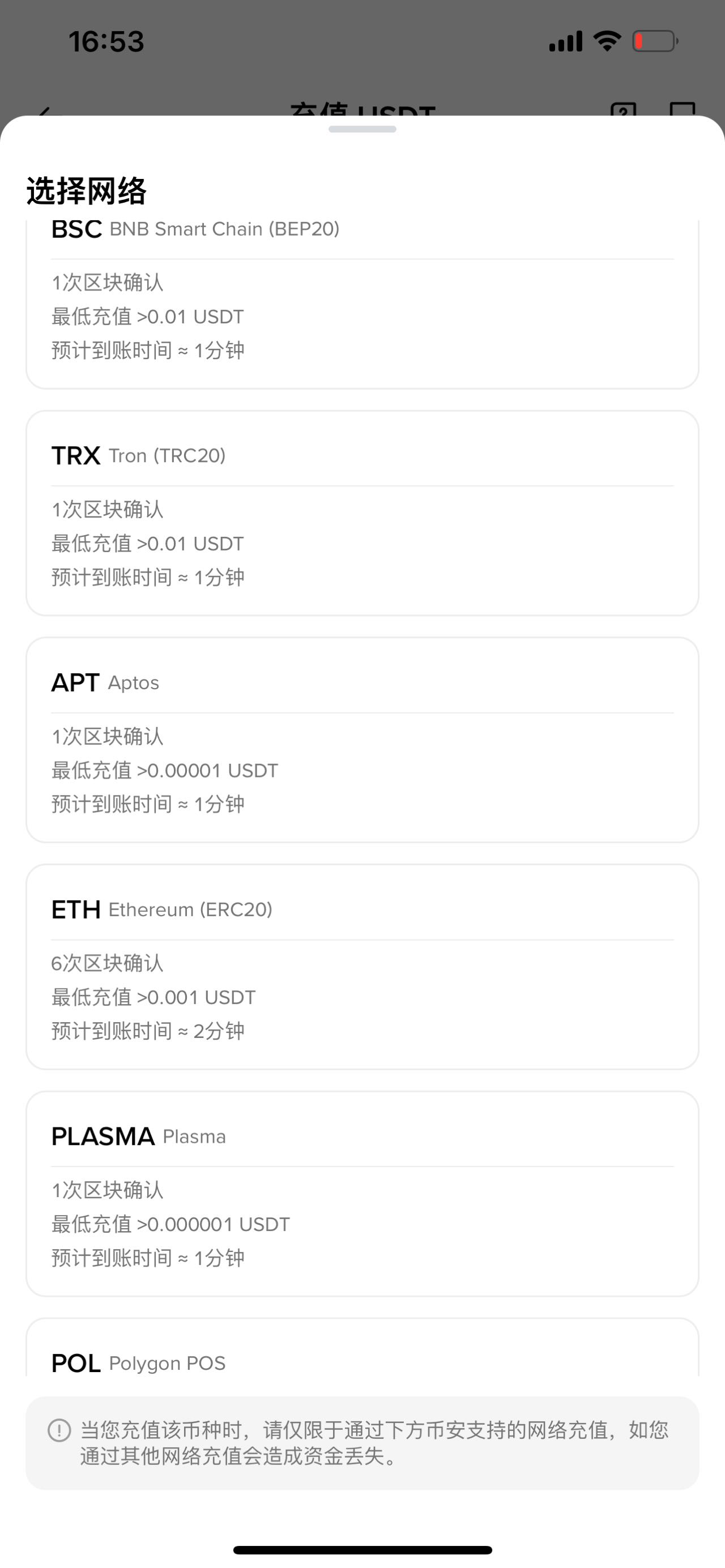Tap the 16:53 clock in status bar
Viewport: 725px width, 1568px height.
(106, 41)
